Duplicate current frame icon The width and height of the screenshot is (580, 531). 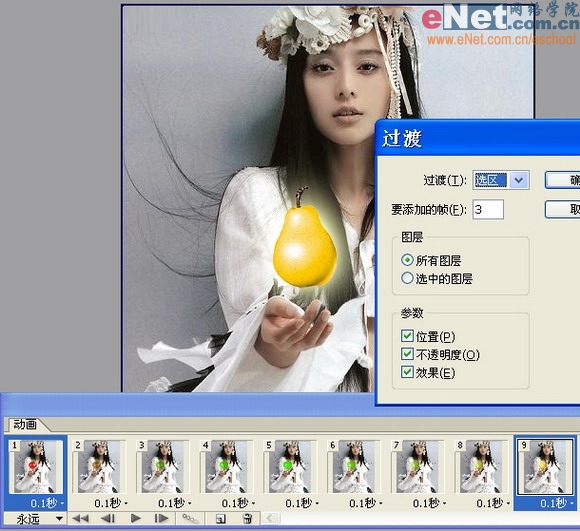pos(220,519)
